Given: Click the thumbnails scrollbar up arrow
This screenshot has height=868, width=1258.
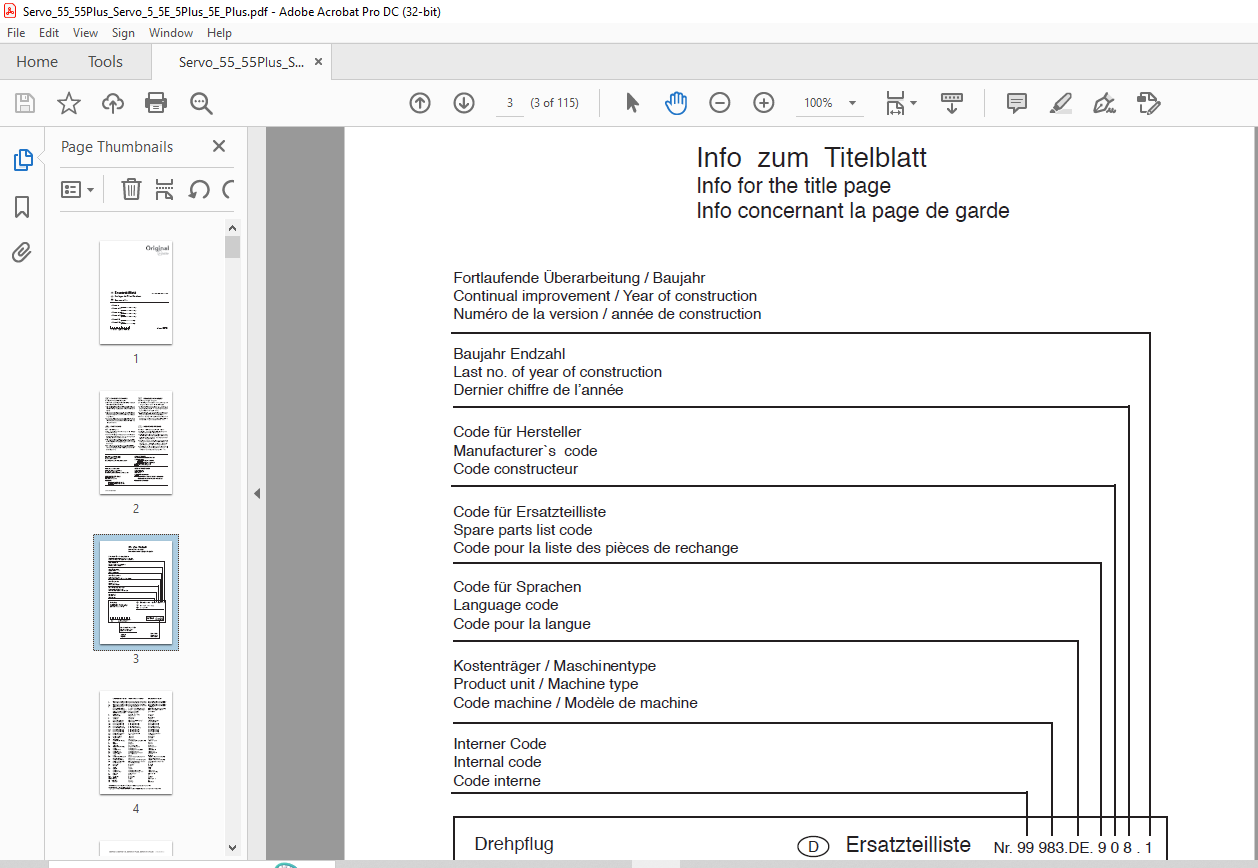Looking at the screenshot, I should pos(233,228).
